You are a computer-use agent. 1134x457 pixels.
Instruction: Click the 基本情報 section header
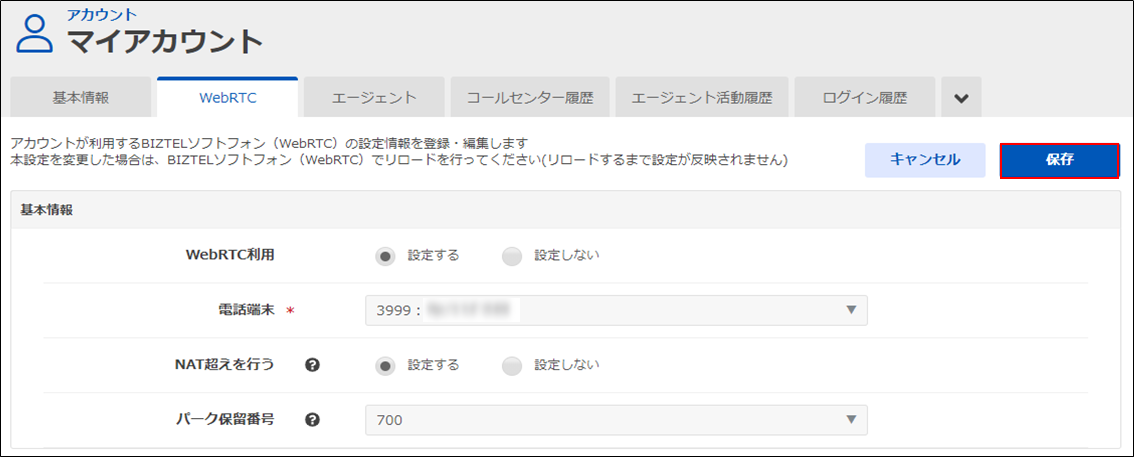click(x=46, y=211)
